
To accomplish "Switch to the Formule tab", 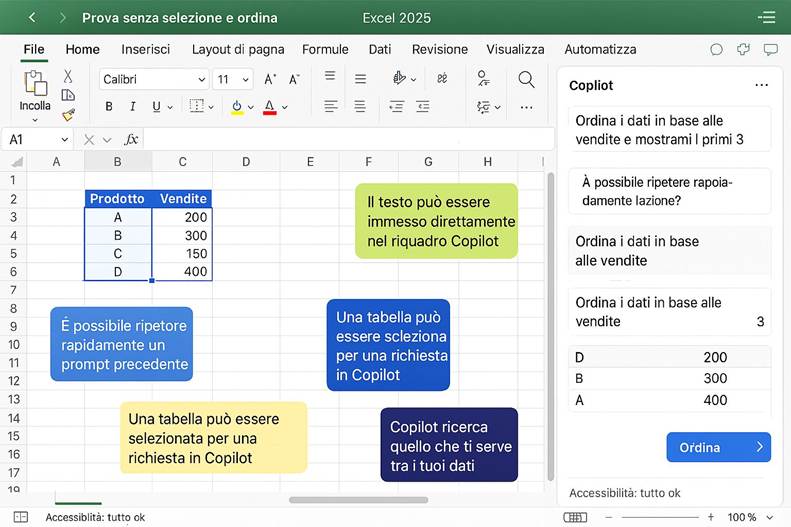I will point(325,49).
